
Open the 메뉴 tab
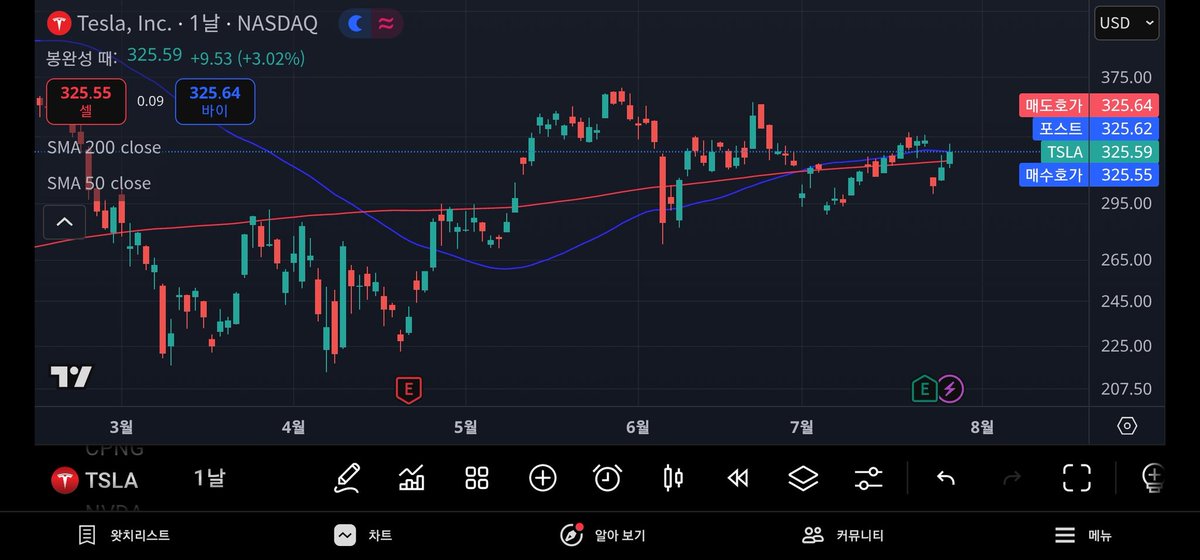(x=1083, y=535)
